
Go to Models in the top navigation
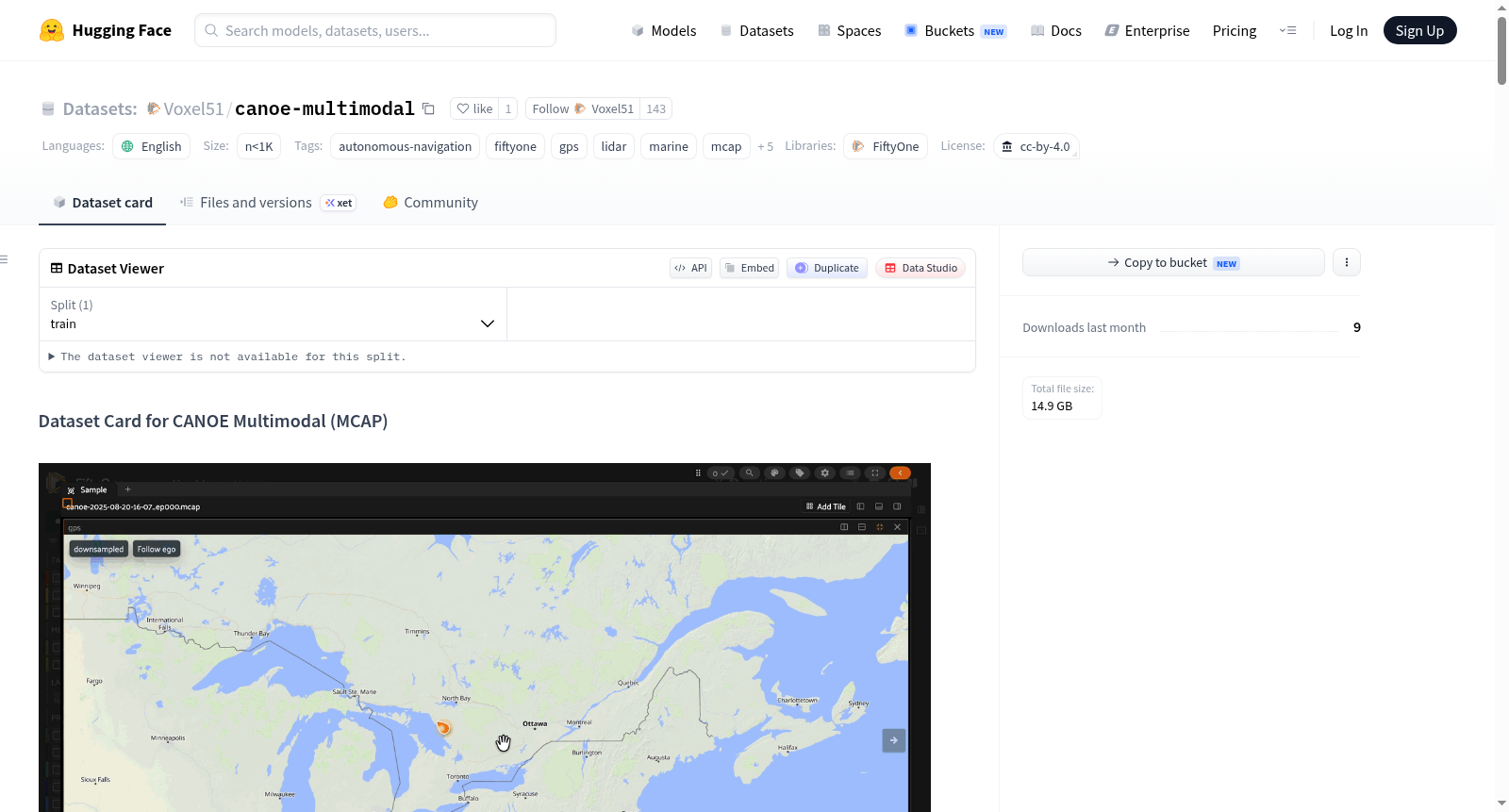pyautogui.click(x=663, y=30)
